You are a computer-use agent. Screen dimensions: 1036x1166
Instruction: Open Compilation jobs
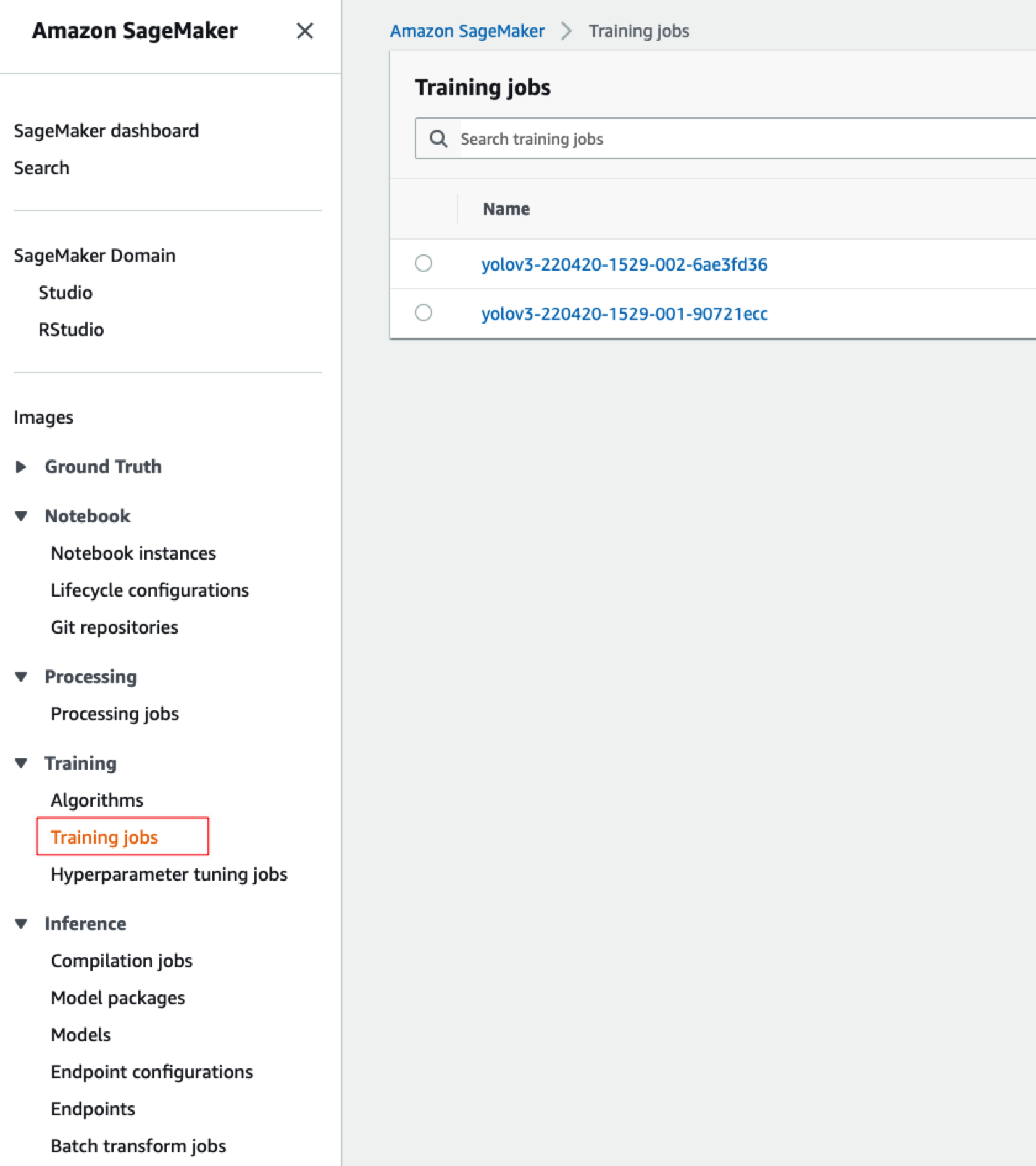122,961
